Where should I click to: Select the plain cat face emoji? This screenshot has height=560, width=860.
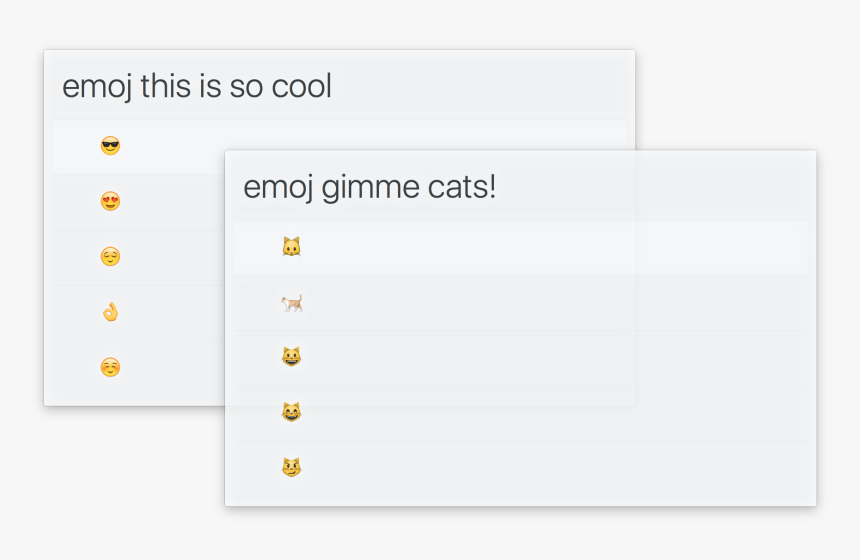click(291, 247)
